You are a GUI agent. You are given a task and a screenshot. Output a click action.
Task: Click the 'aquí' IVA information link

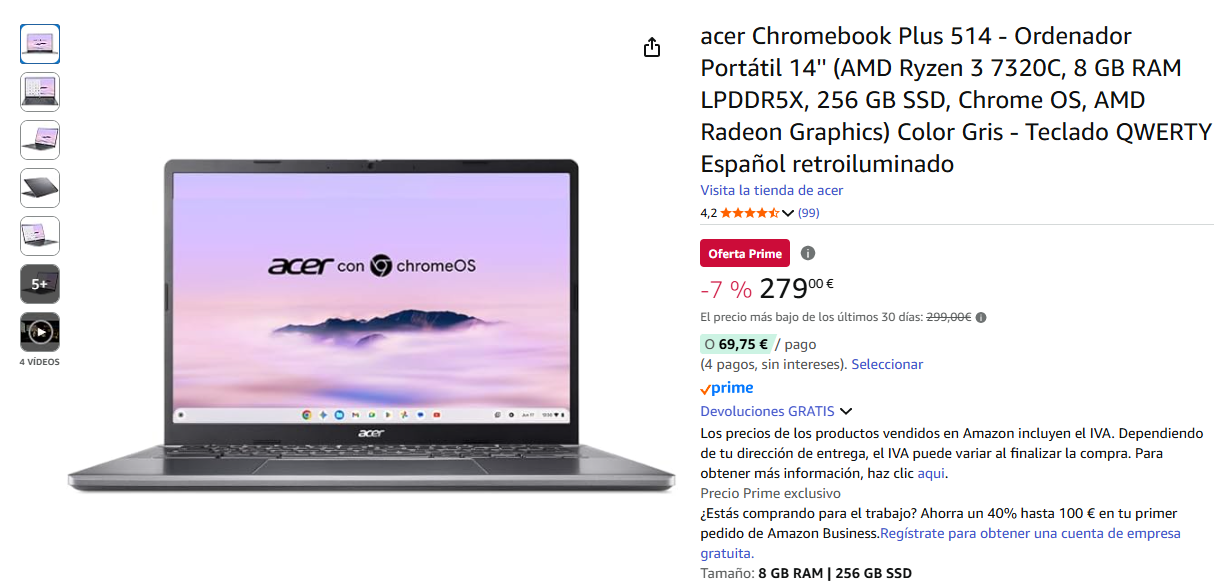(931, 473)
